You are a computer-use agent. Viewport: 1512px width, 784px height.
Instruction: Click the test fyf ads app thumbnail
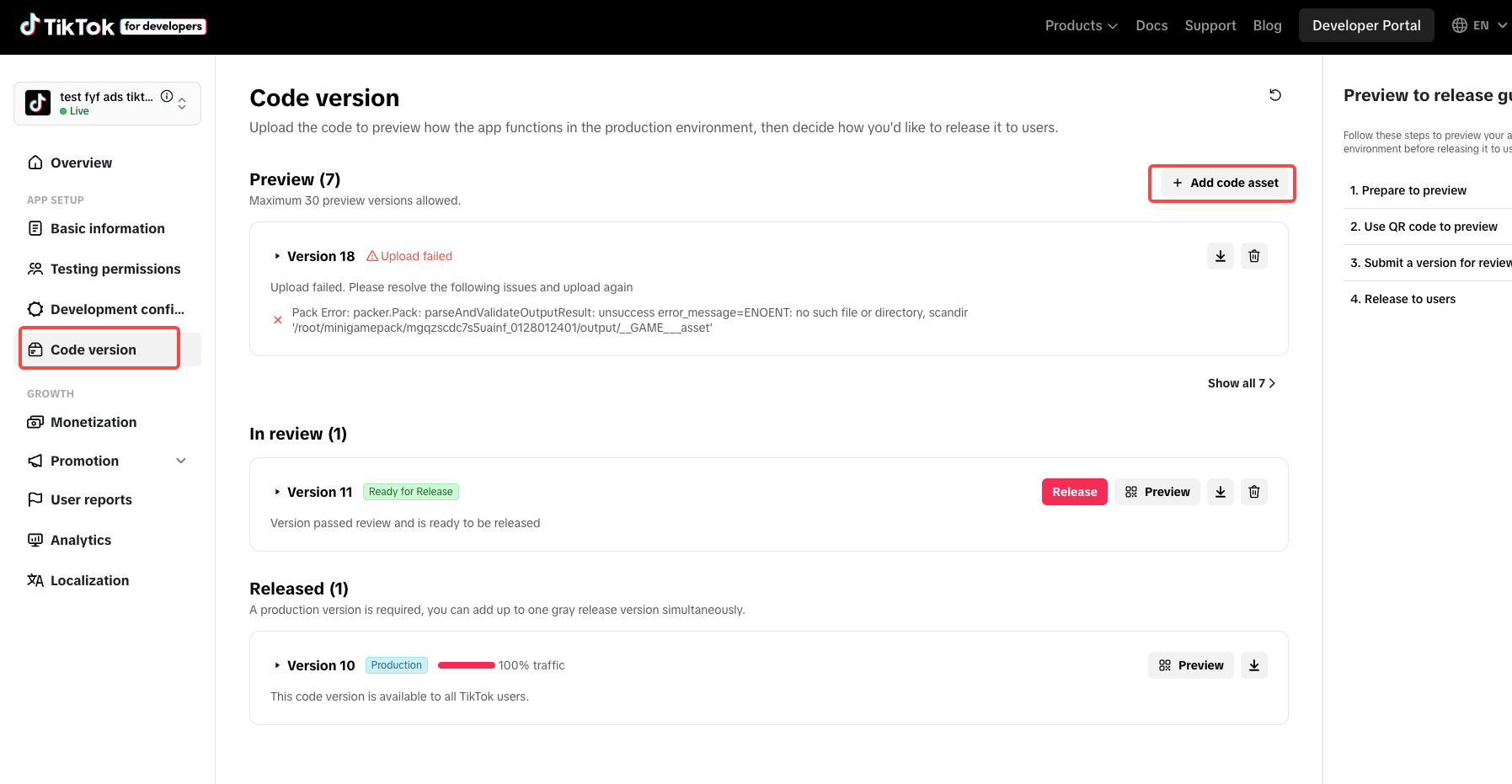tap(38, 103)
